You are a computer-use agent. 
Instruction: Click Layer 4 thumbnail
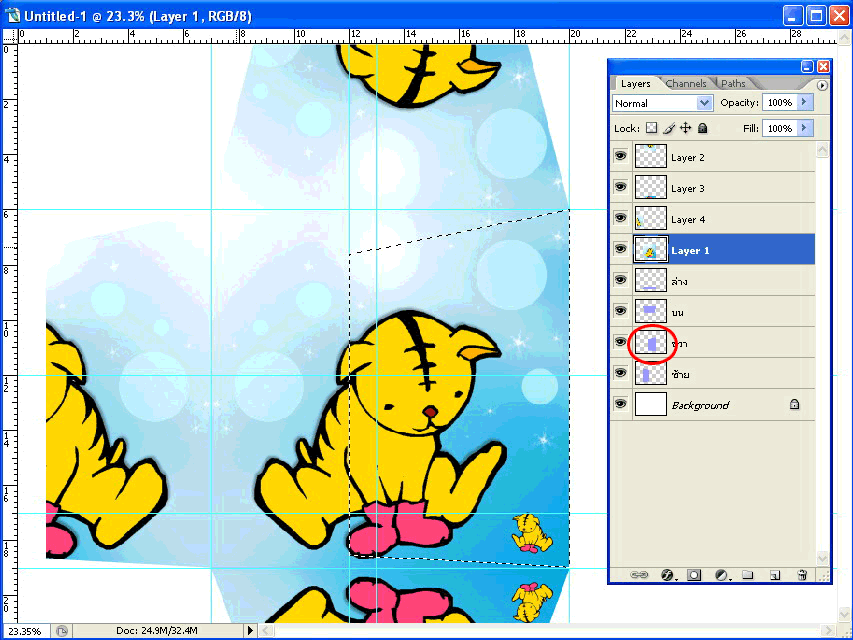coord(651,218)
